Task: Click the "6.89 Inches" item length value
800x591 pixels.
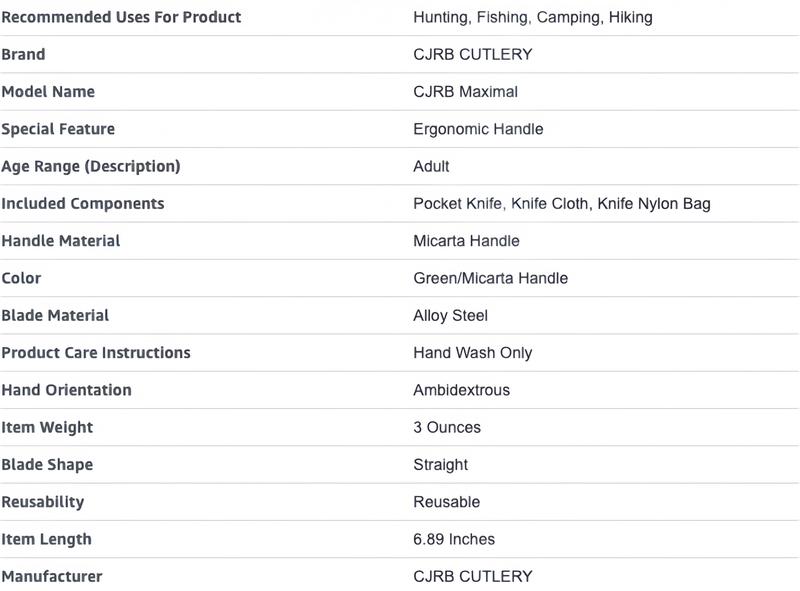Action: [x=453, y=539]
